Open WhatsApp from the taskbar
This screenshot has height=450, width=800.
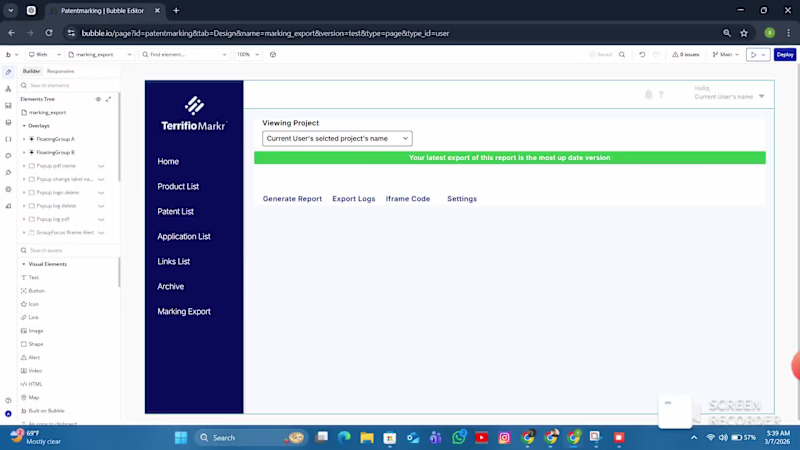[x=459, y=437]
